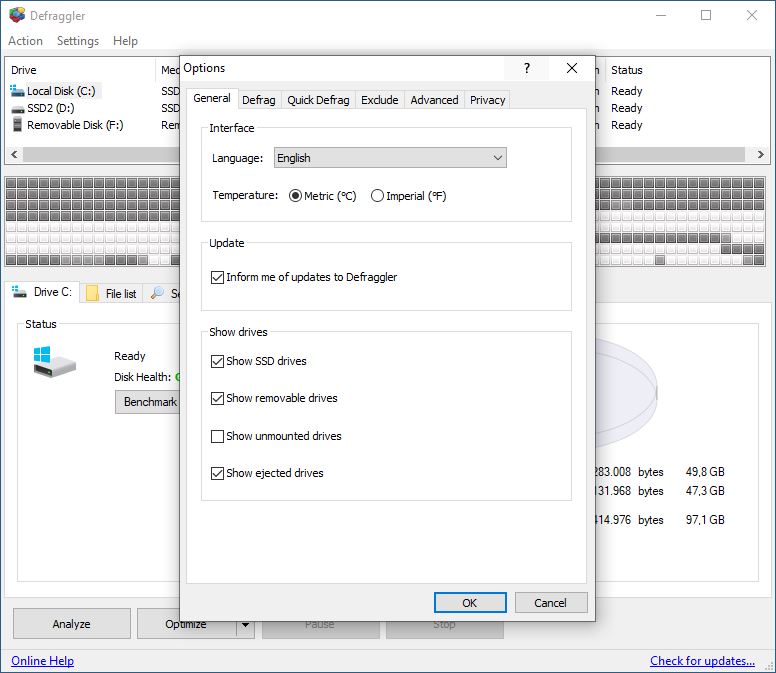The width and height of the screenshot is (776, 673).
Task: Open the Help menu
Action: point(125,41)
